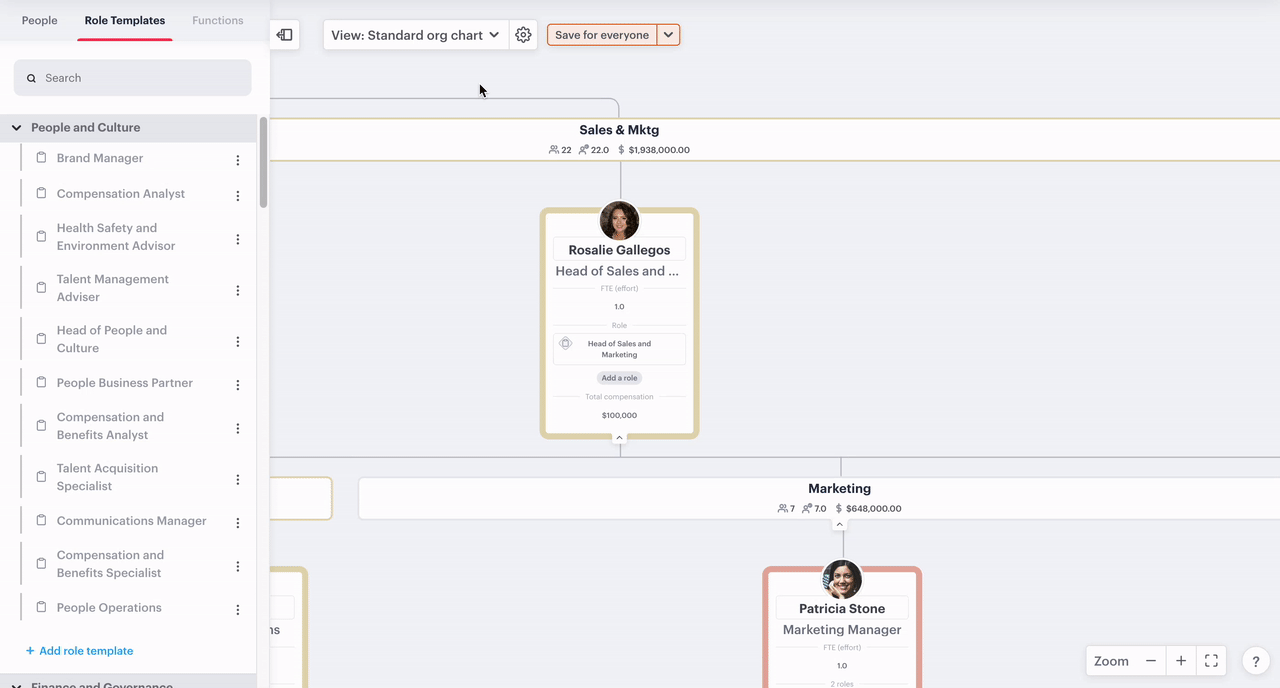This screenshot has height=688, width=1280.
Task: Click the role template Search field
Action: tap(133, 78)
